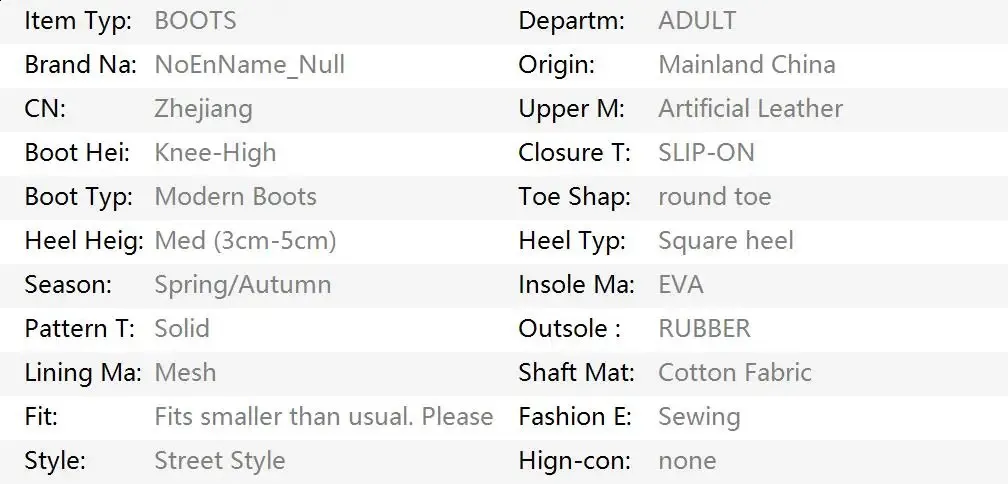Click the ADULT department value
This screenshot has width=1008, height=484.
click(x=697, y=21)
